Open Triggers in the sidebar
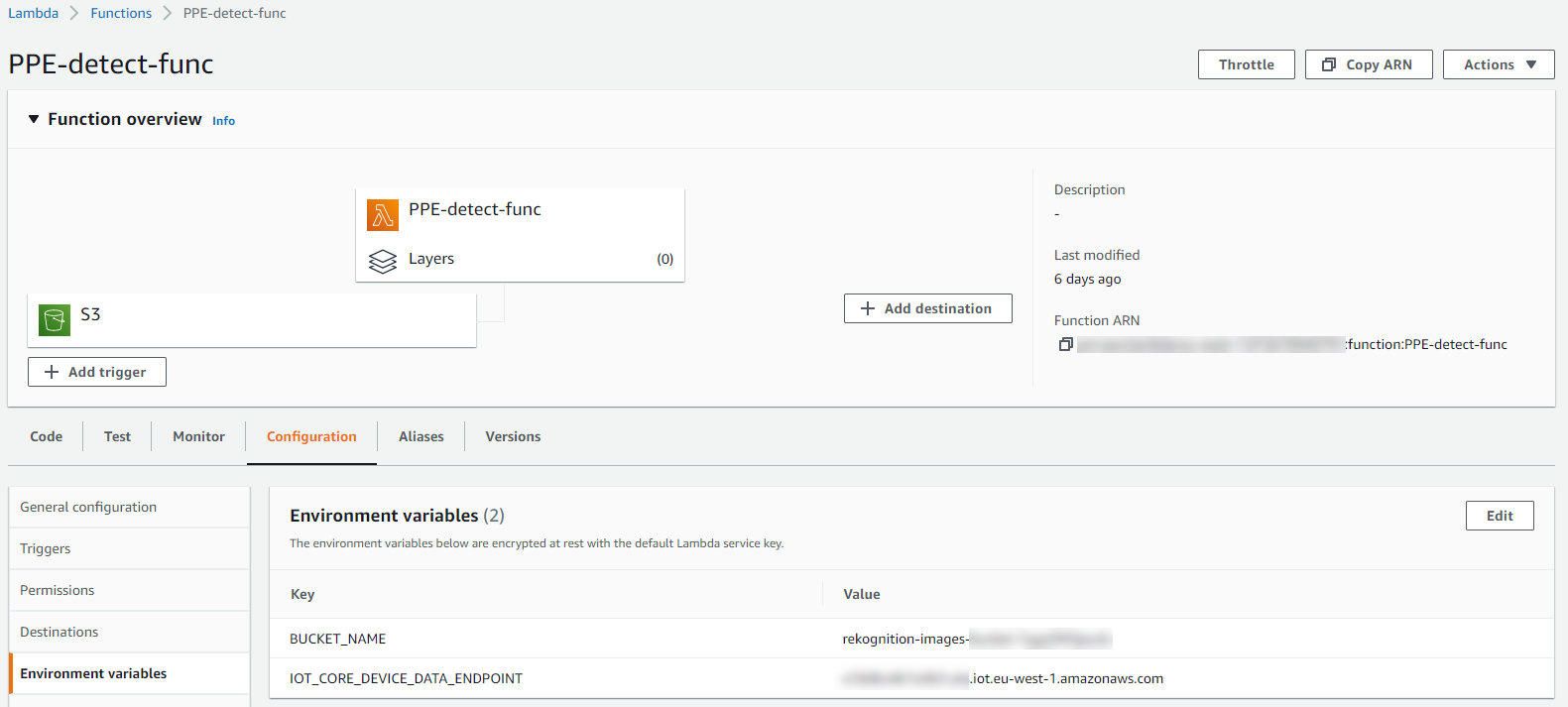1568x707 pixels. click(x=129, y=548)
